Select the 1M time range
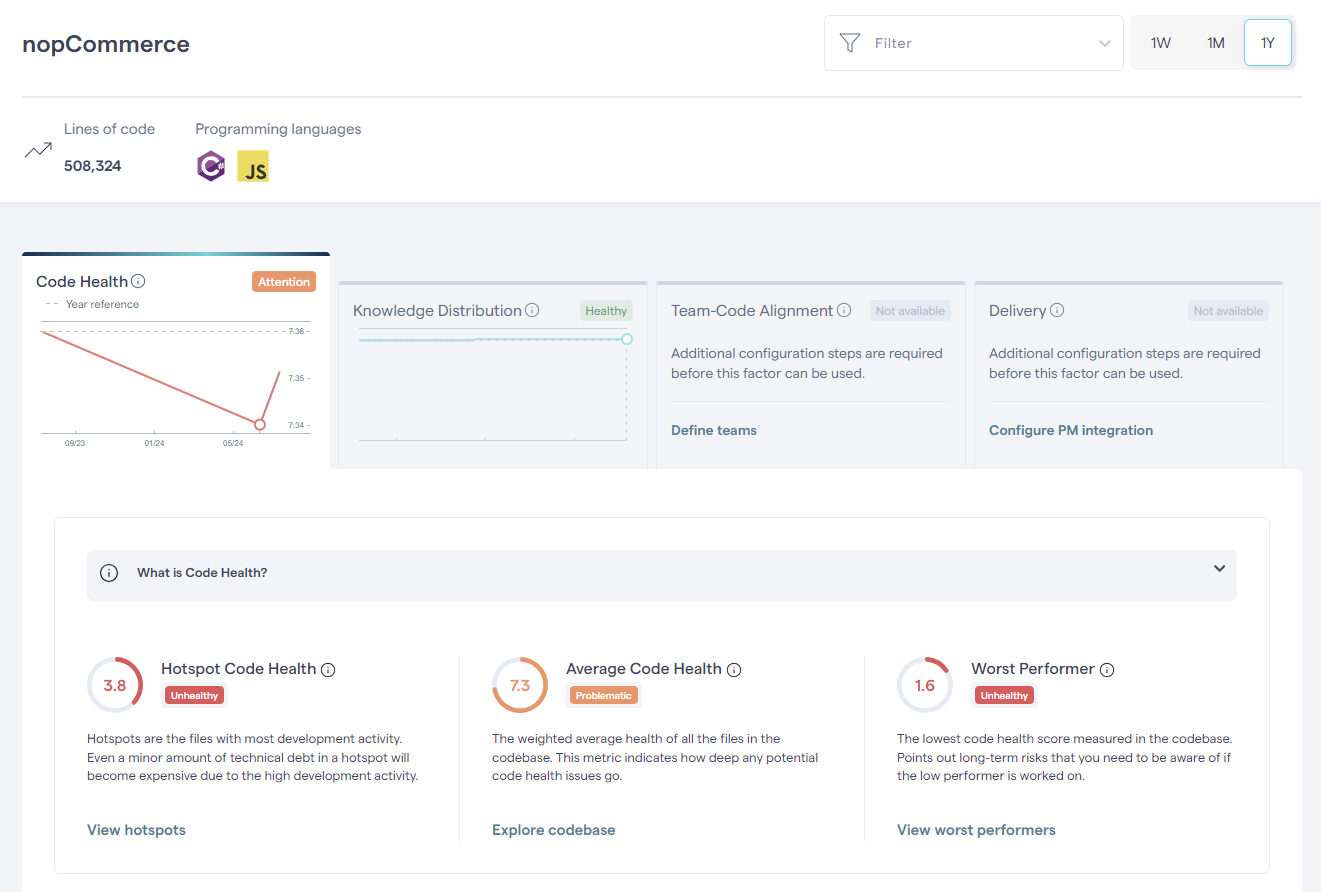Viewport: 1321px width, 892px height. [x=1215, y=43]
